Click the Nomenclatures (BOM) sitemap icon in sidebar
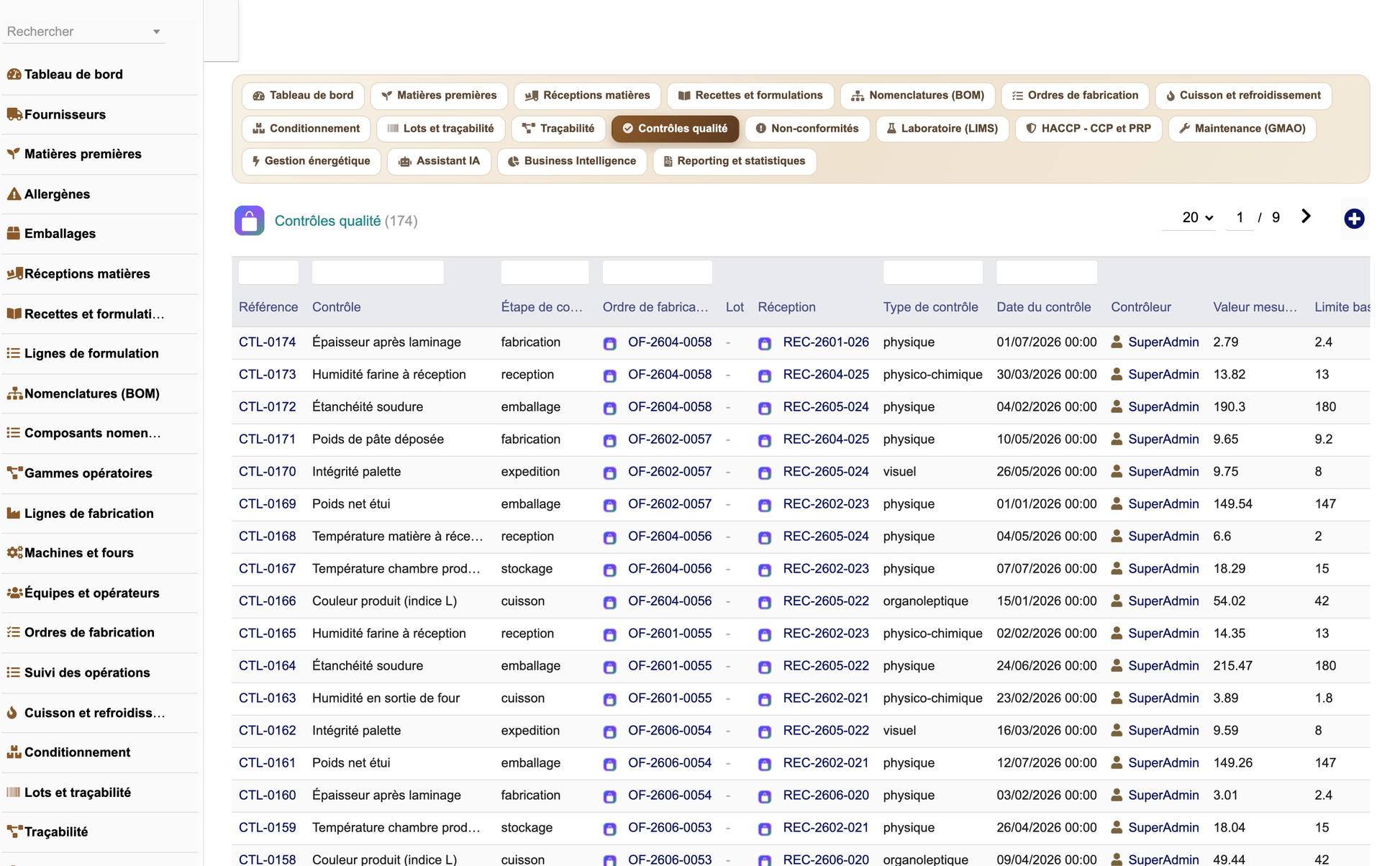Image resolution: width=1400 pixels, height=866 pixels. pyautogui.click(x=14, y=393)
